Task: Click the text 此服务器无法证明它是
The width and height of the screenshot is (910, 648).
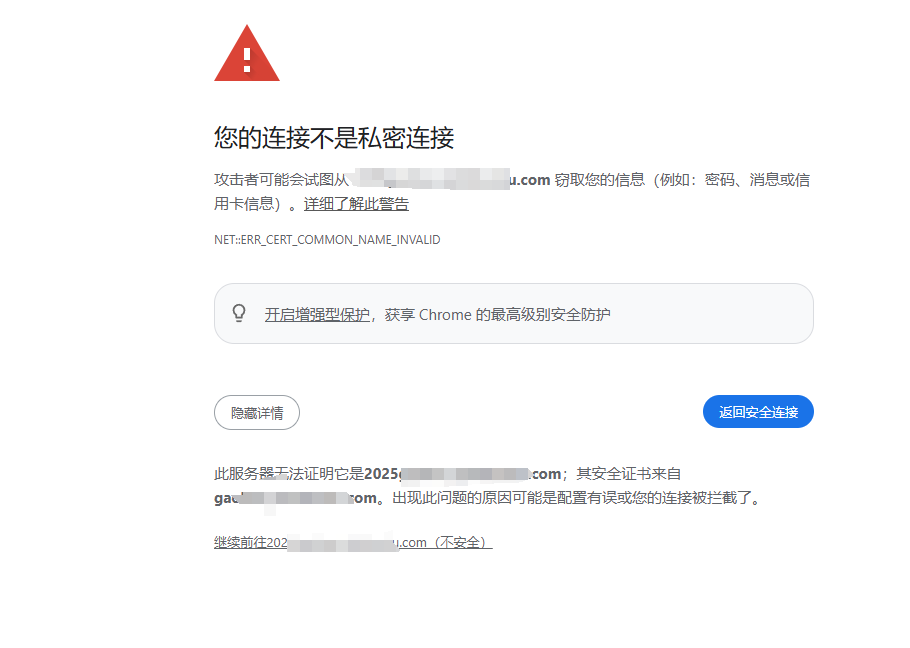Action: tap(289, 474)
